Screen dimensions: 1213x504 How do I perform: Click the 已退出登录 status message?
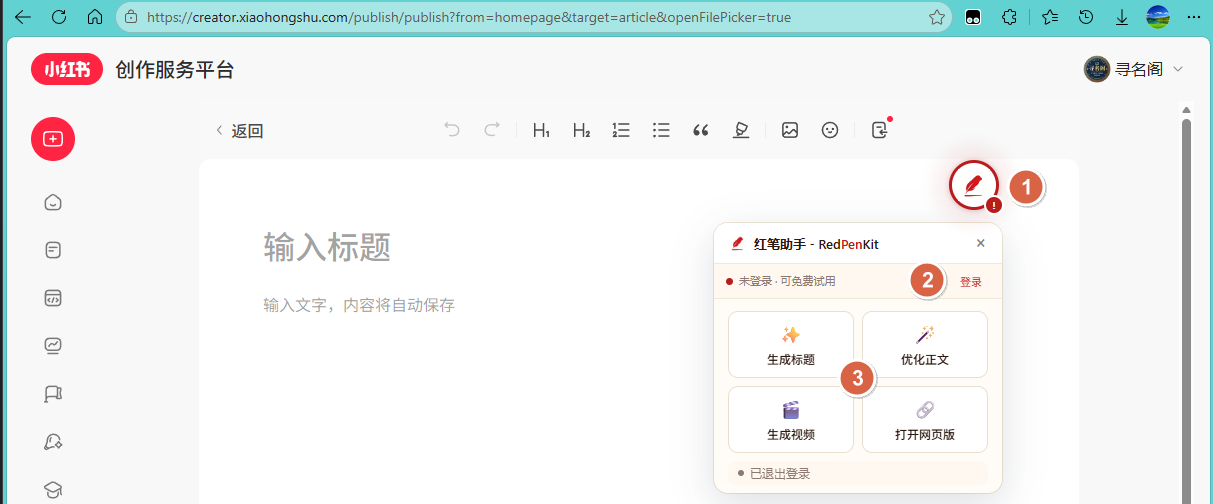[780, 473]
